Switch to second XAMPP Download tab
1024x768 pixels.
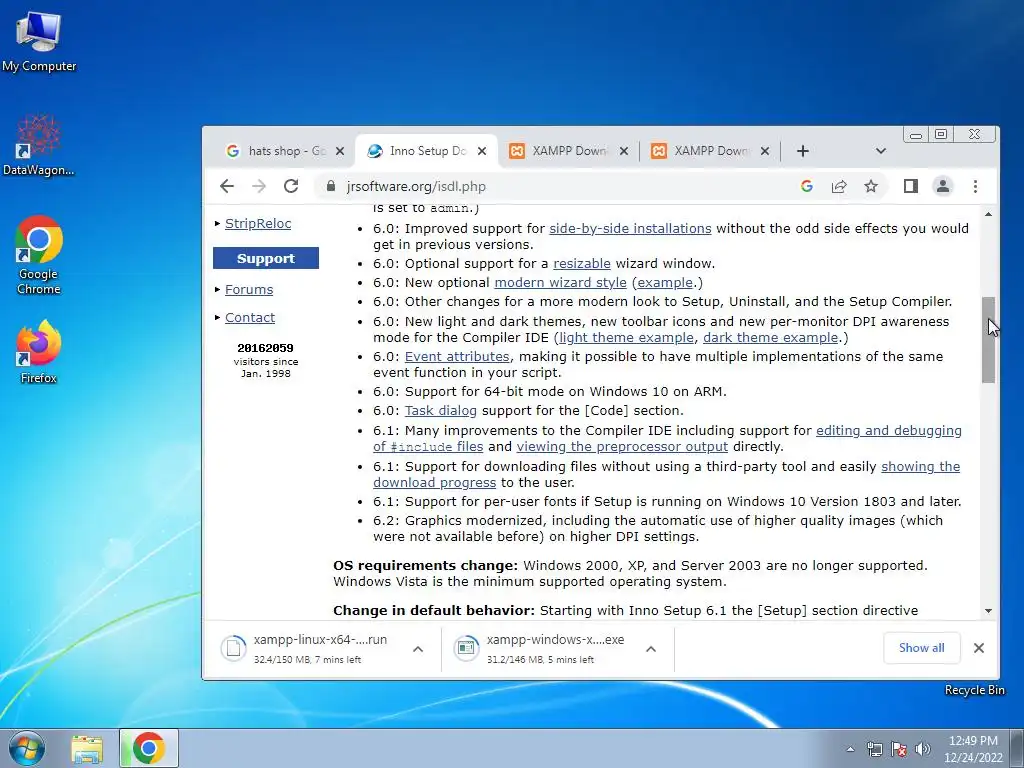coord(711,151)
